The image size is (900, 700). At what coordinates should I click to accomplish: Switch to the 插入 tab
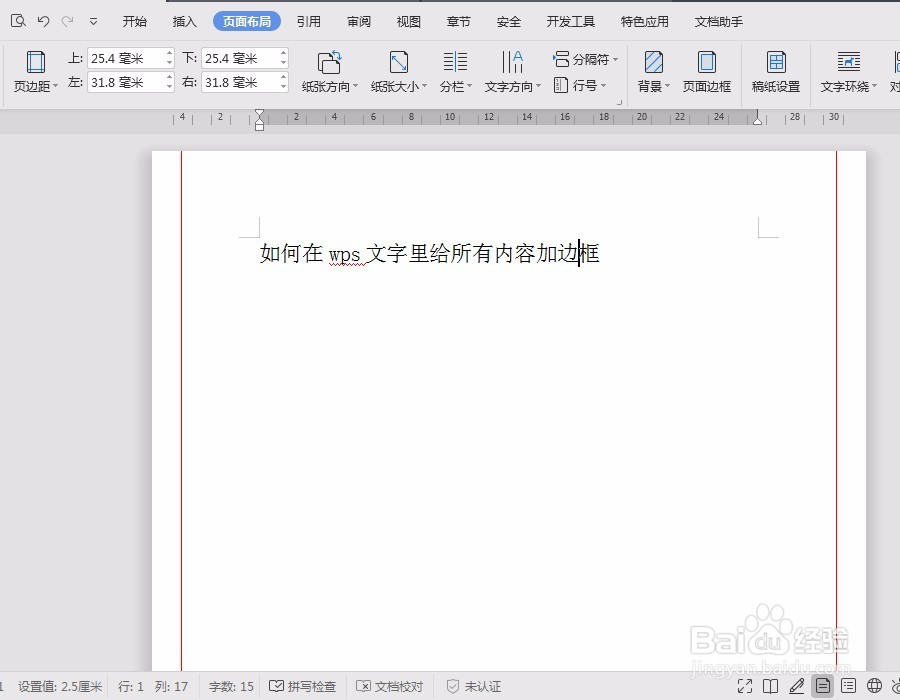point(184,22)
